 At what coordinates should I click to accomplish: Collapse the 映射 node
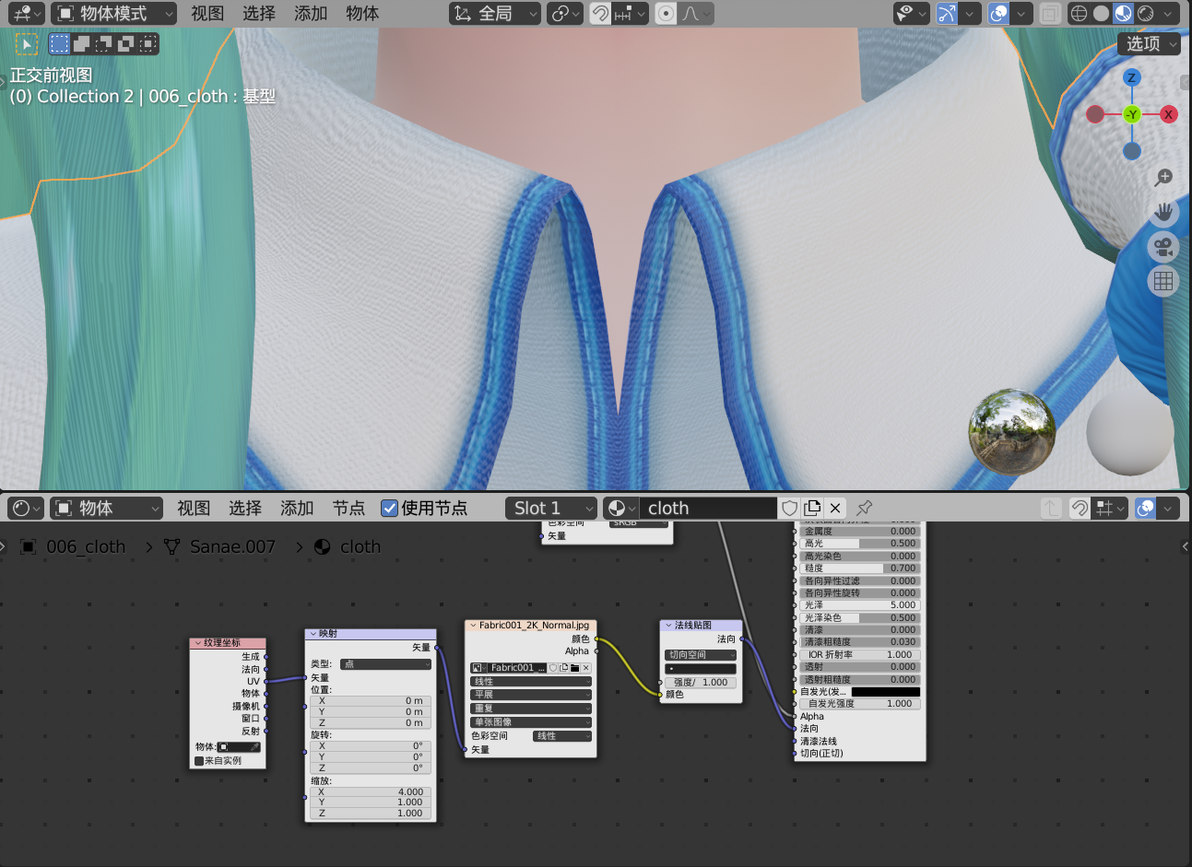coord(313,634)
